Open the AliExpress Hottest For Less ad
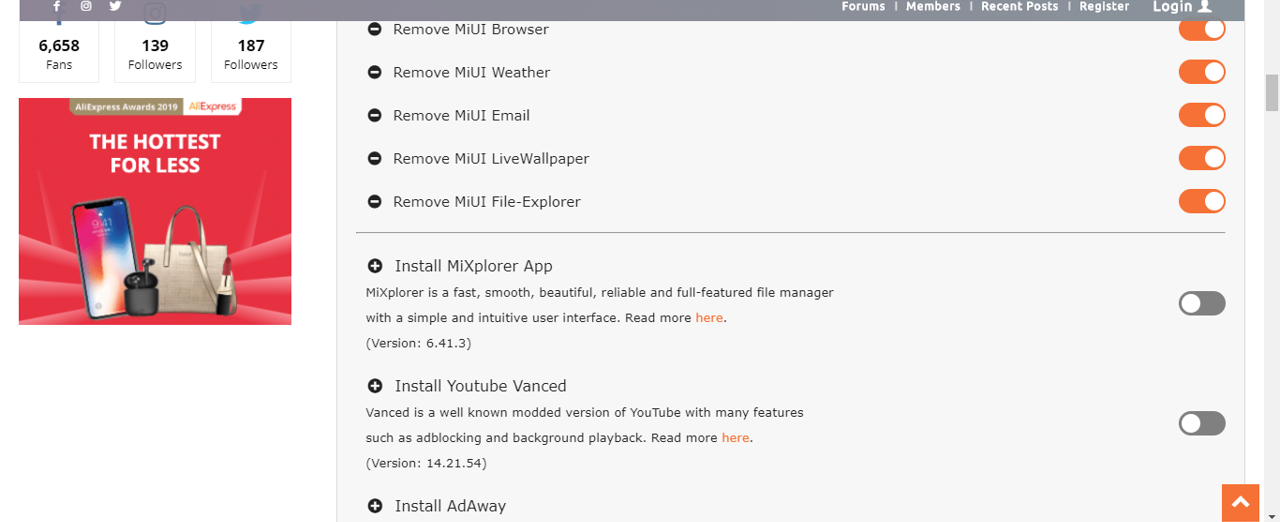This screenshot has height=522, width=1280. tap(155, 211)
